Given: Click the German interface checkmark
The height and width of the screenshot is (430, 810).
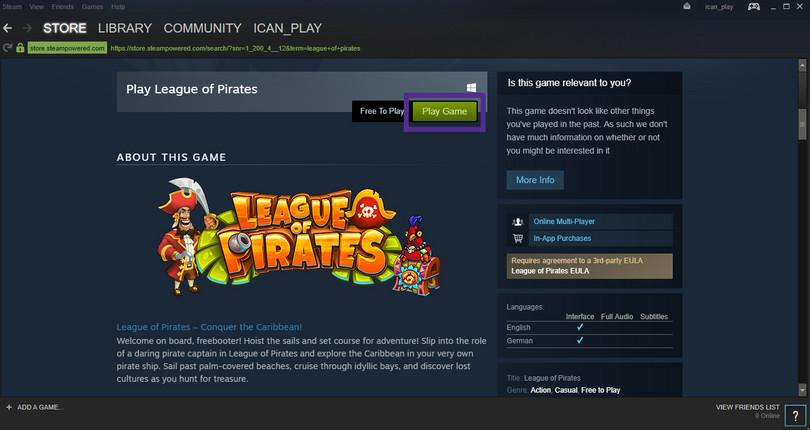Looking at the screenshot, I should [580, 340].
